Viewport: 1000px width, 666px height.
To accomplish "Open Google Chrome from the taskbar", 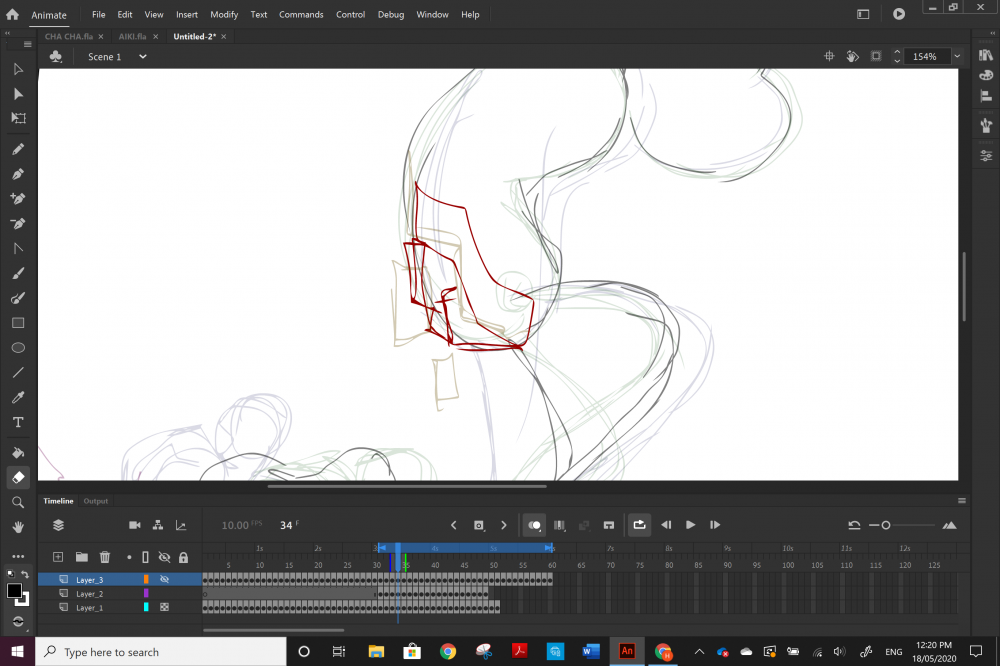I will coord(448,652).
